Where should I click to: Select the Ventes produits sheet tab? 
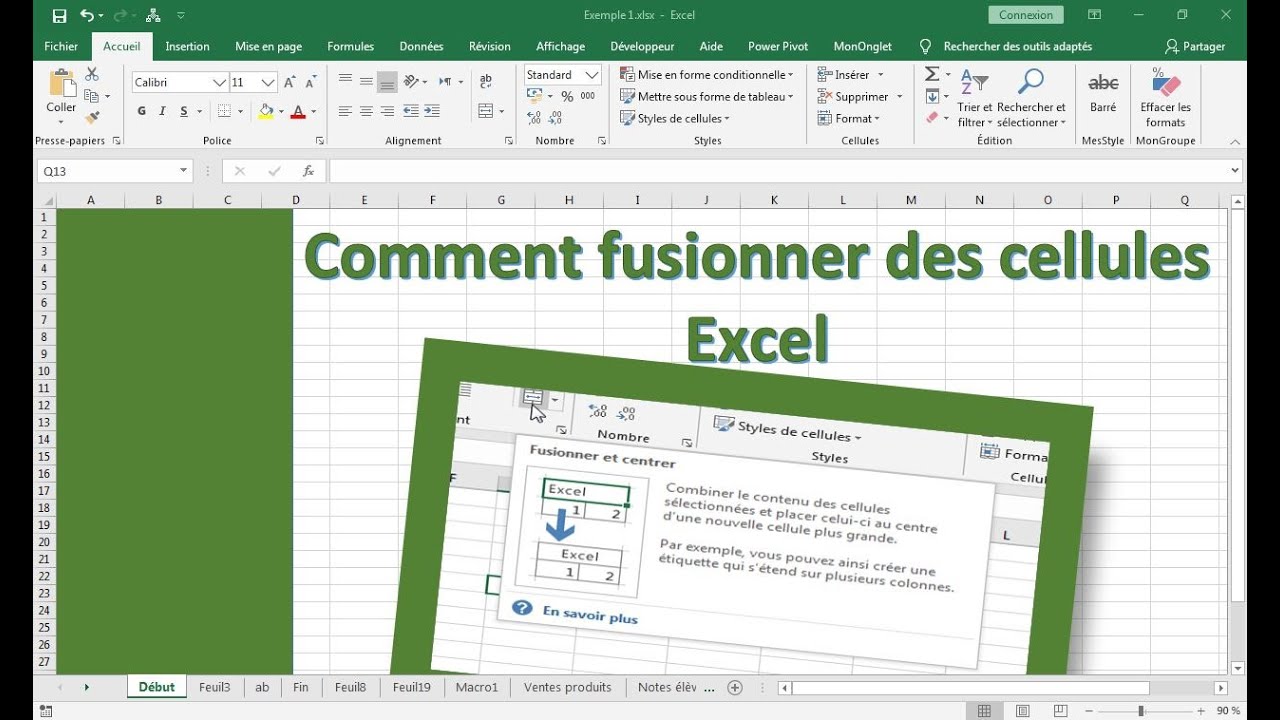point(567,687)
